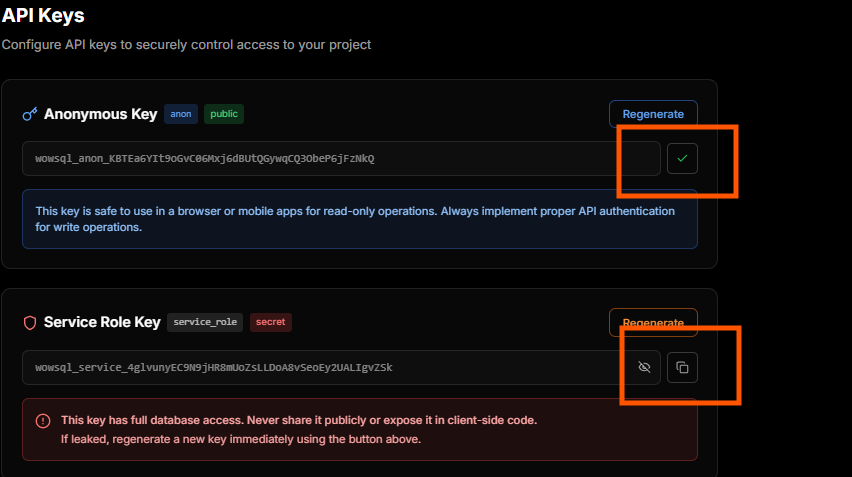852x477 pixels.
Task: Click the 'Service Role Key' title text
Action: 102,322
